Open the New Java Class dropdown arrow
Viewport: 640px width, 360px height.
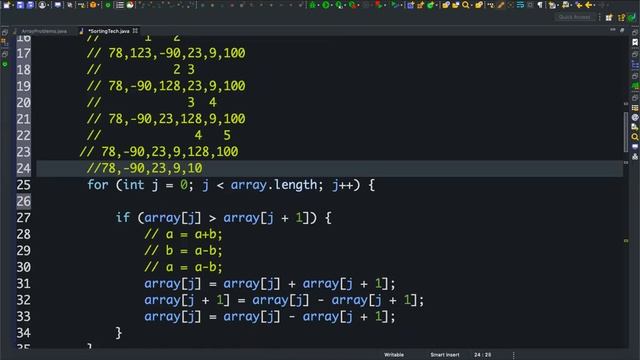(436, 5)
